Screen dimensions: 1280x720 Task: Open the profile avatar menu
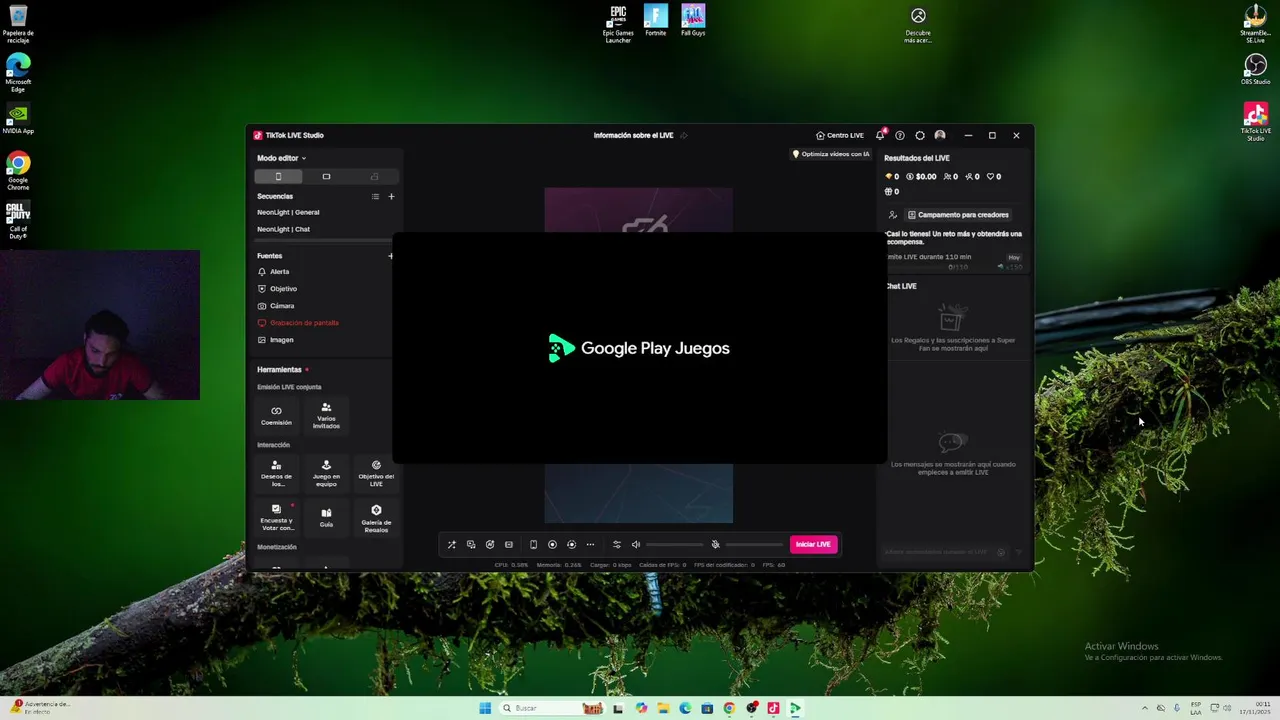click(940, 135)
